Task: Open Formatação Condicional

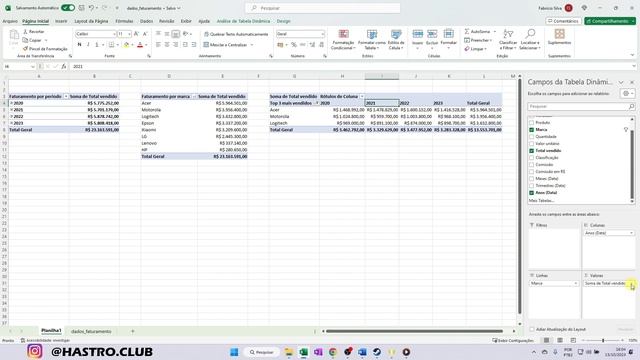Action: click(x=343, y=40)
